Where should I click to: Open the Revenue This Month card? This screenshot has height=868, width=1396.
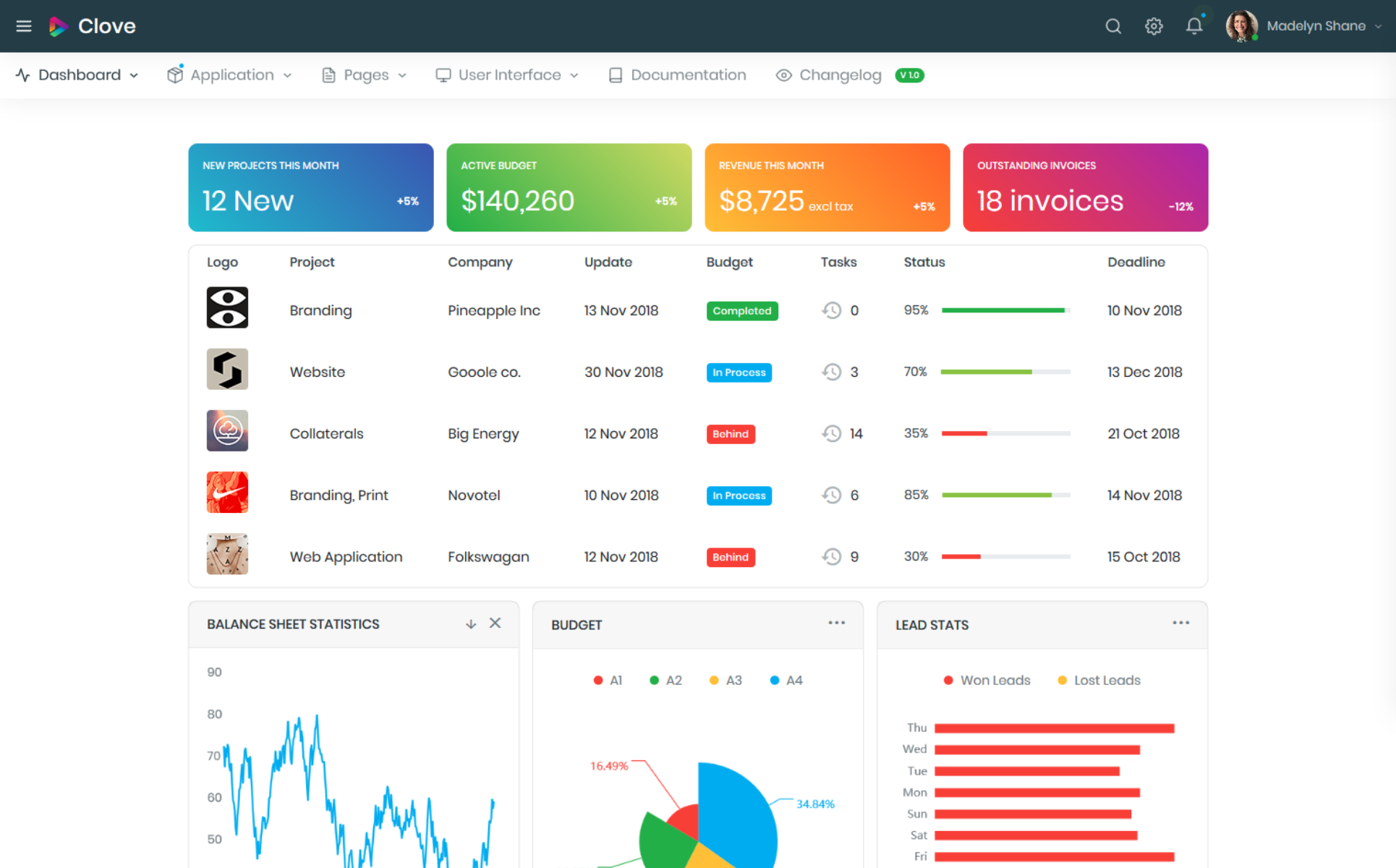pos(827,187)
